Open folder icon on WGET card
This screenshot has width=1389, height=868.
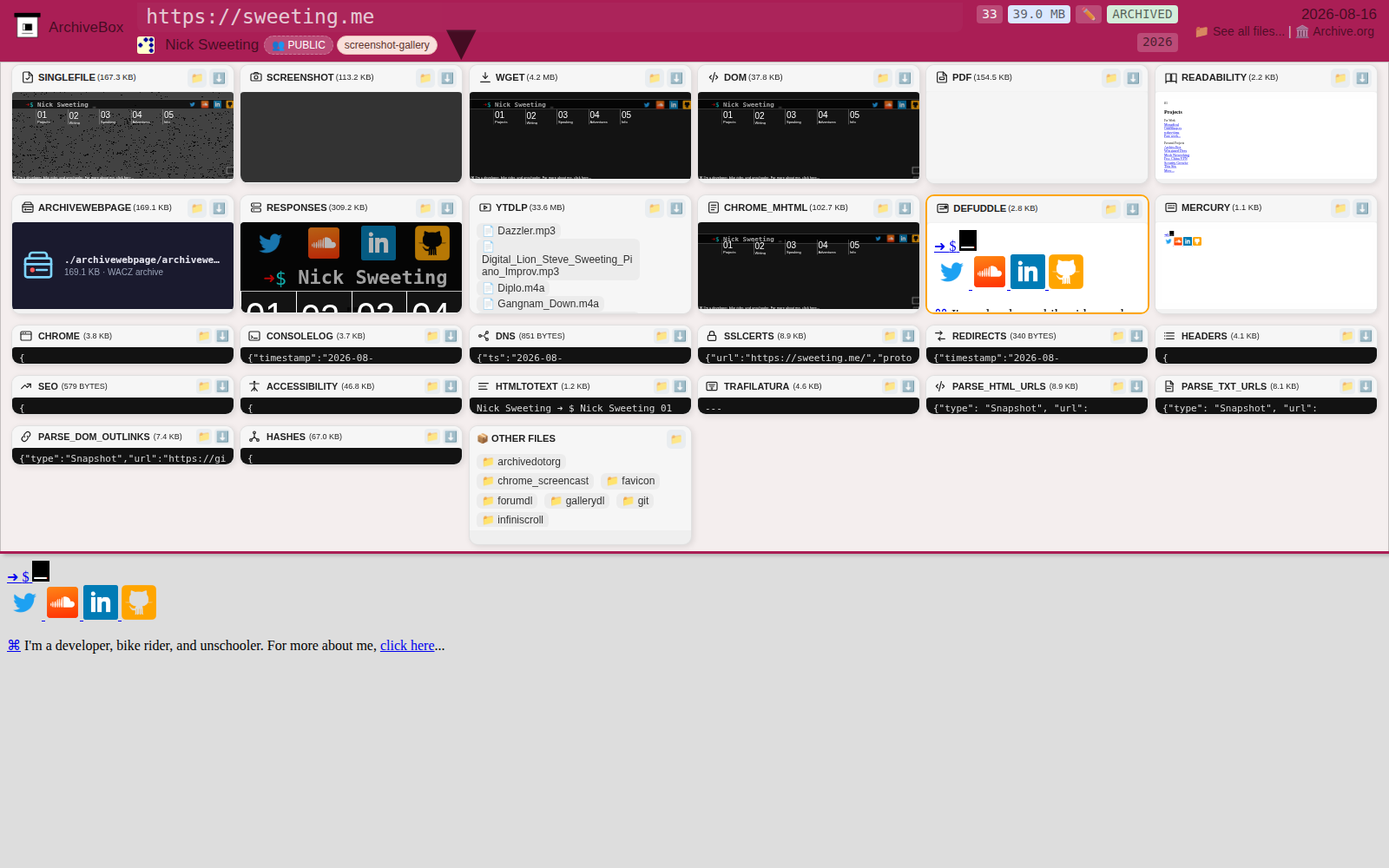655,78
